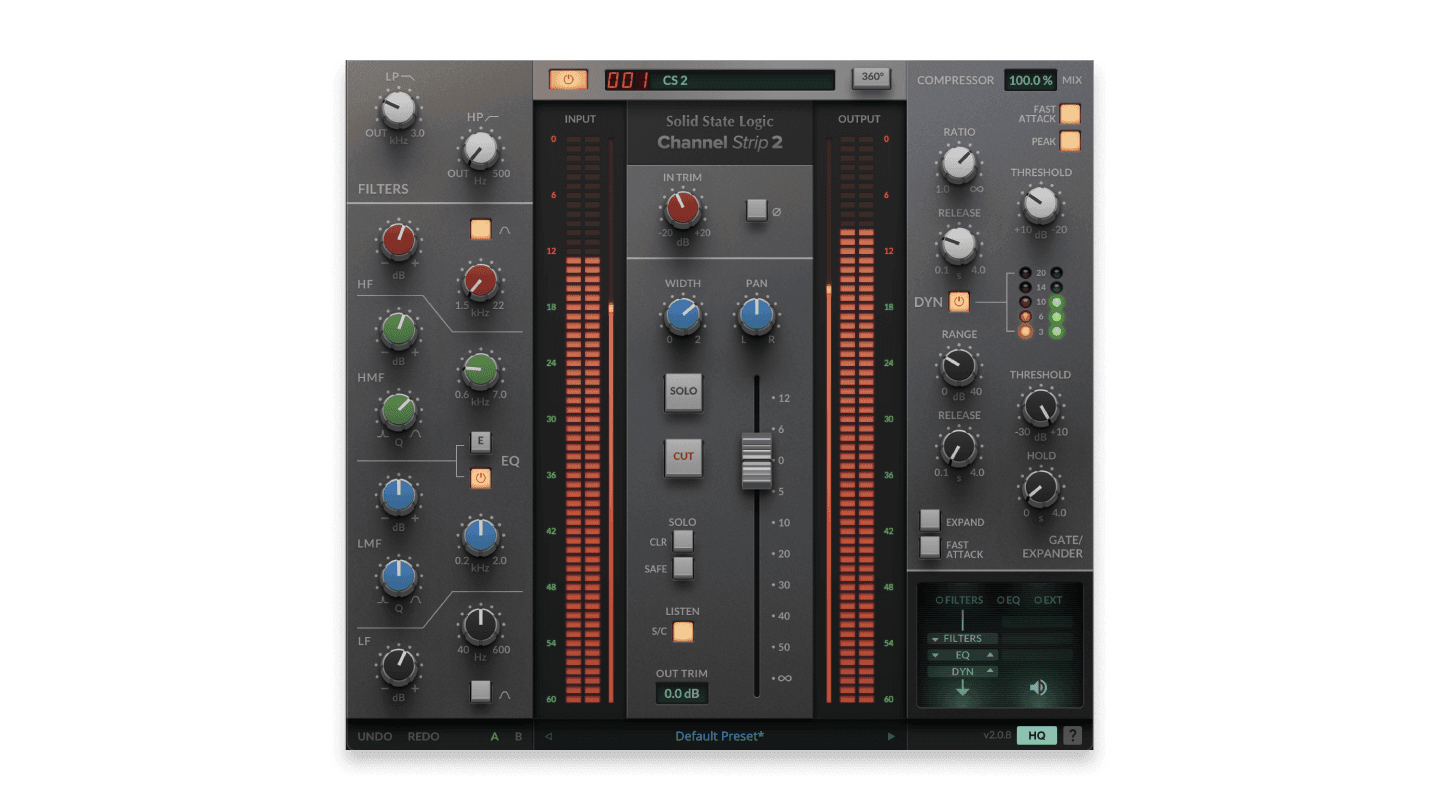The image size is (1440, 810).
Task: Click the EQ down arrow in routing order
Action: coord(937,655)
